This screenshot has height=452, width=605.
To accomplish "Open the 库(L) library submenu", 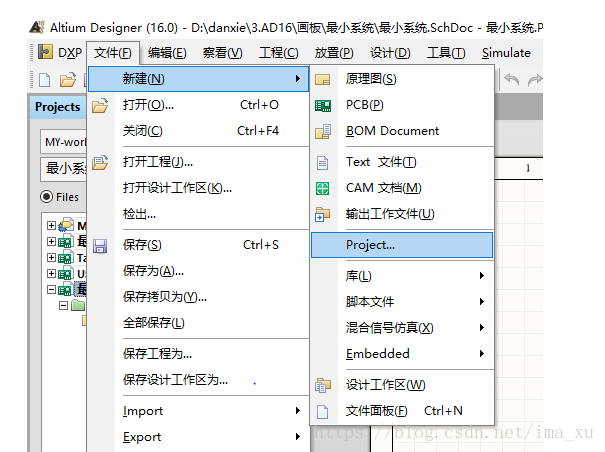I will pyautogui.click(x=402, y=276).
